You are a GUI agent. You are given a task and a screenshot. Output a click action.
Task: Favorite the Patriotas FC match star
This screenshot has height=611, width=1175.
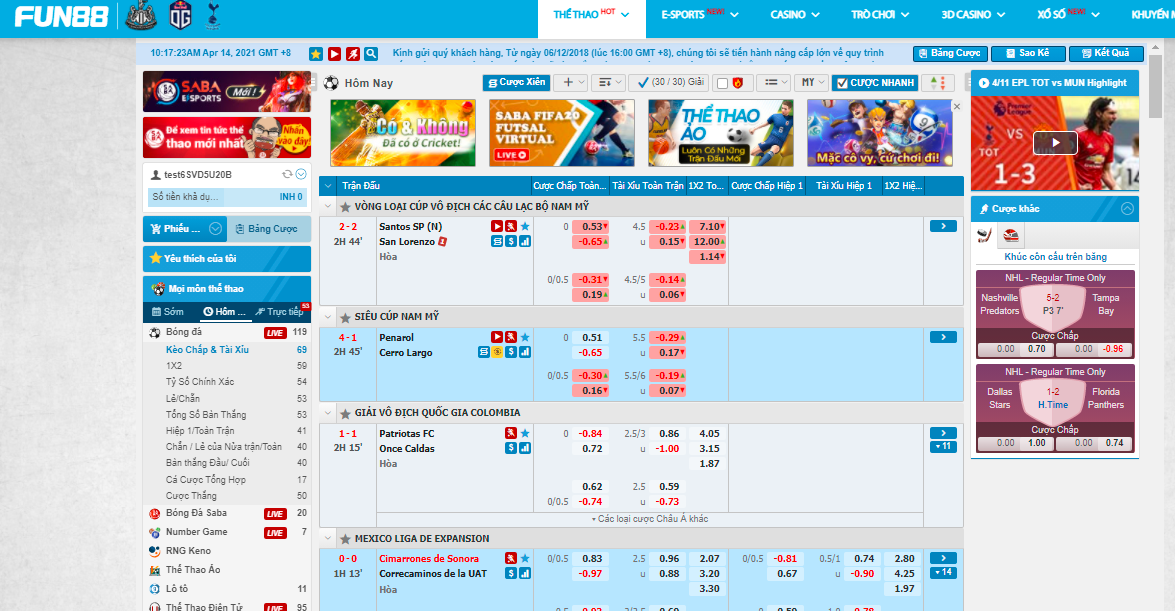[x=525, y=433]
